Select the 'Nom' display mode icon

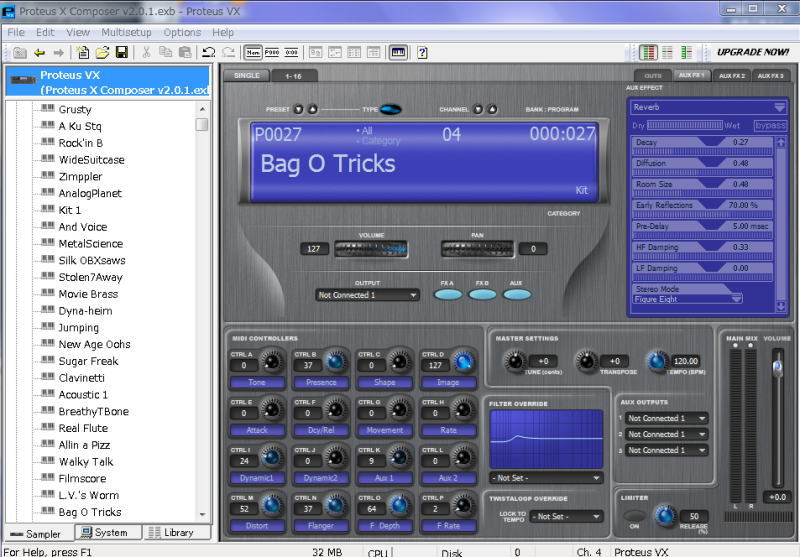253,52
